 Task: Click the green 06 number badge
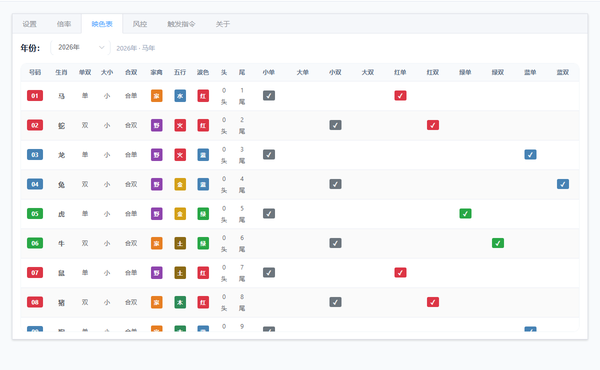[35, 243]
